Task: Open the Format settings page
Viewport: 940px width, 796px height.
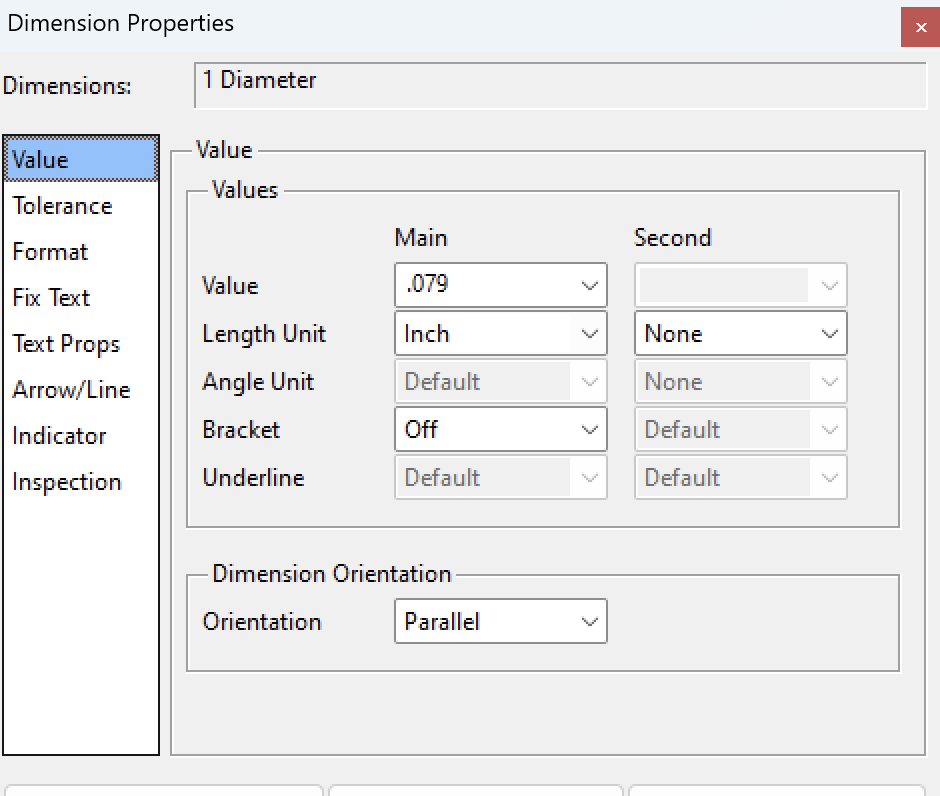Action: coord(50,251)
